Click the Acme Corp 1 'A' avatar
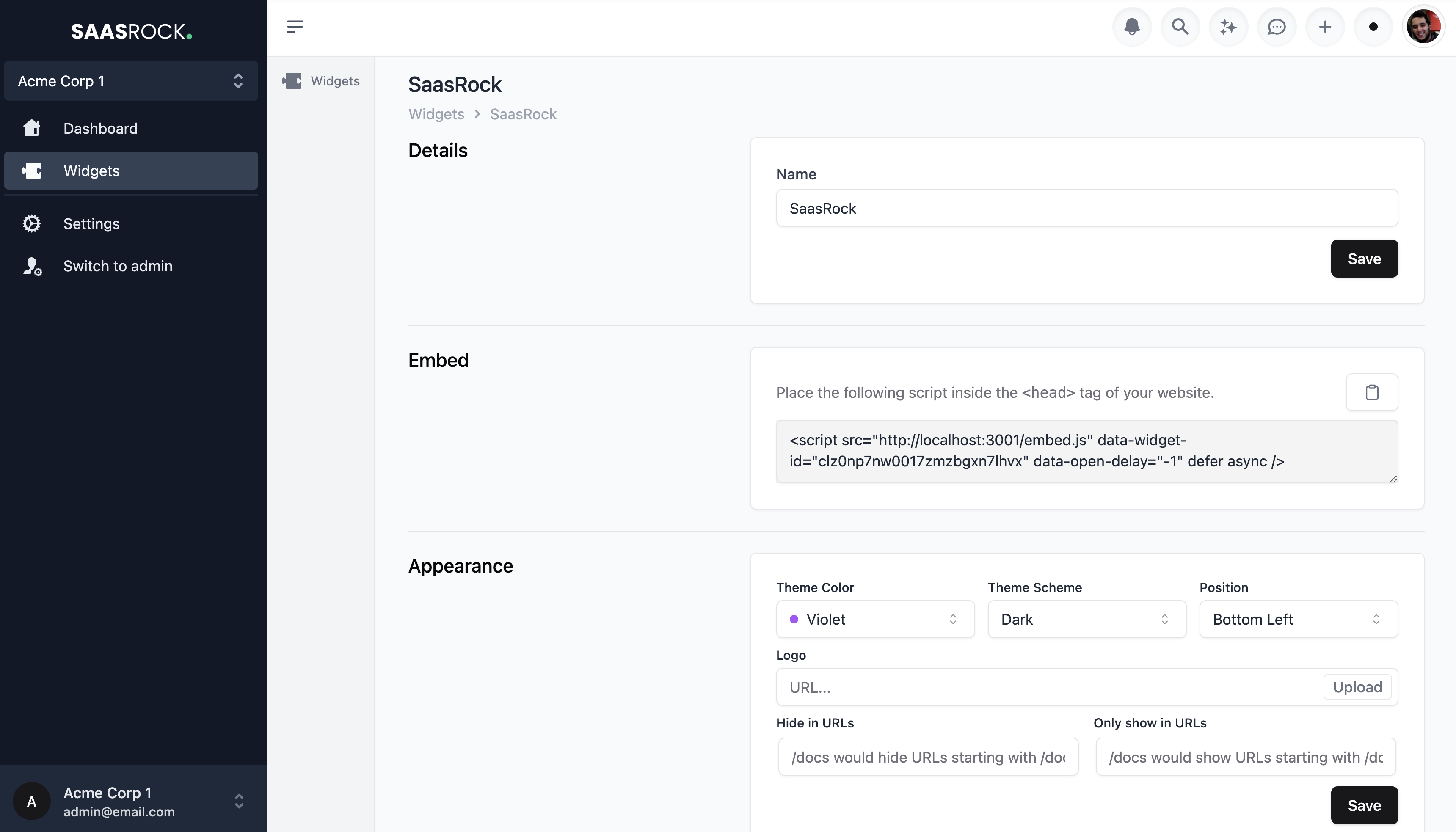Screen dimensions: 1456x832 pyautogui.click(x=32, y=801)
